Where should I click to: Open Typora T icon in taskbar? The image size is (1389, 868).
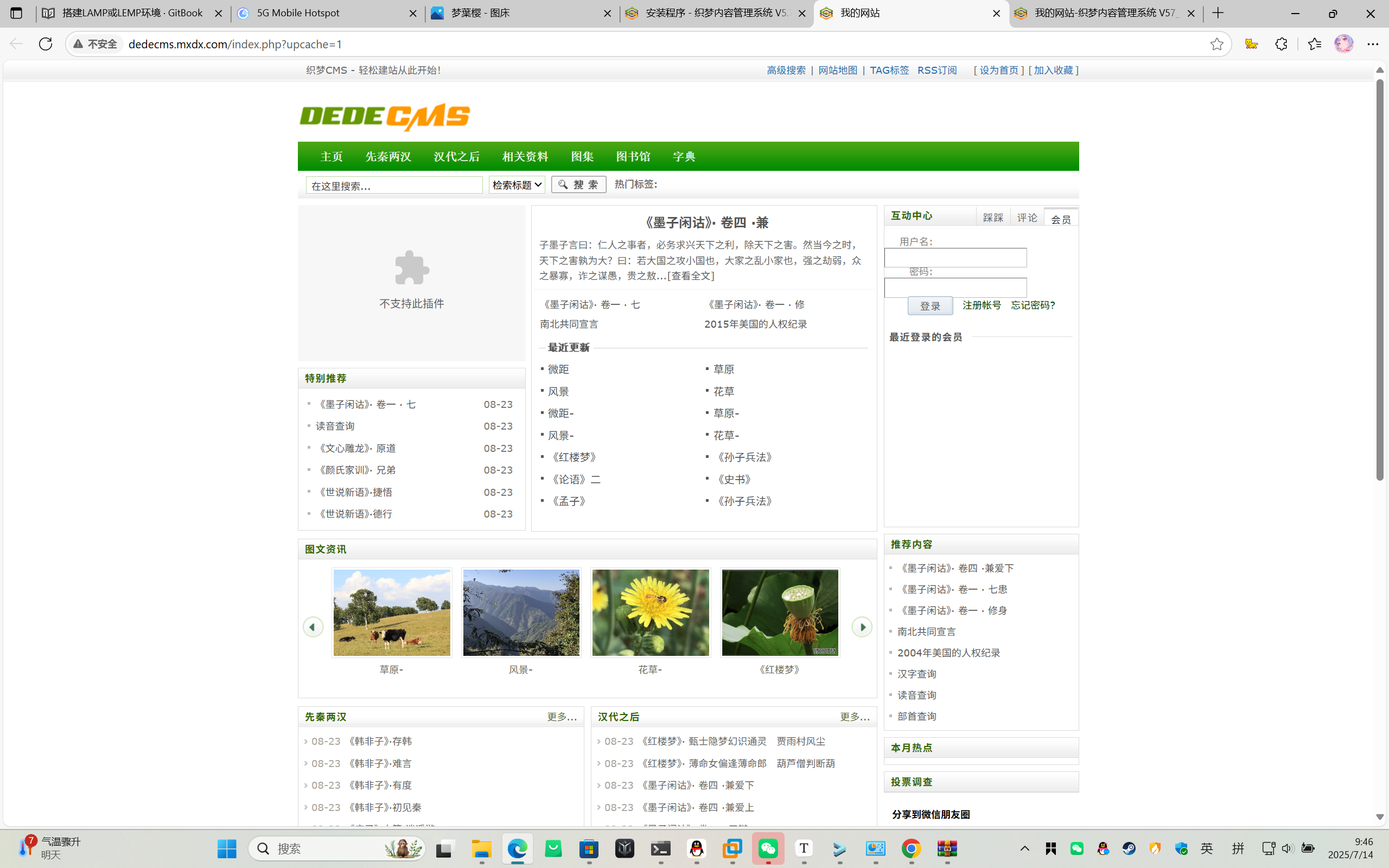804,848
